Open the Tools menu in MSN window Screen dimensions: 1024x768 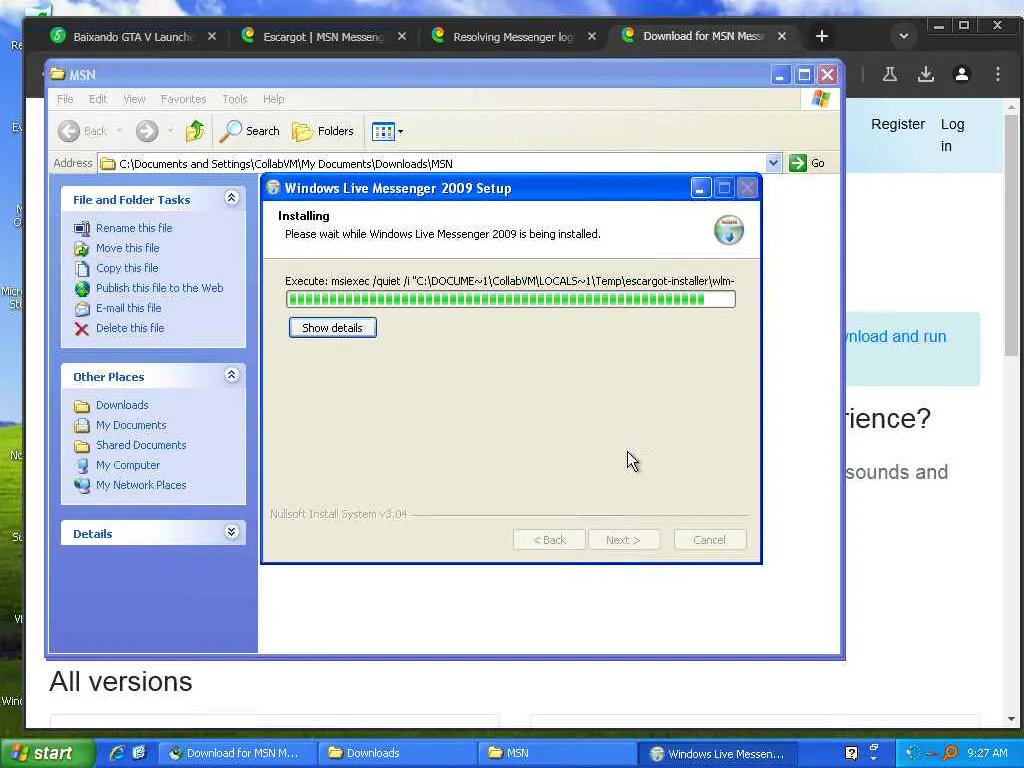[234, 99]
